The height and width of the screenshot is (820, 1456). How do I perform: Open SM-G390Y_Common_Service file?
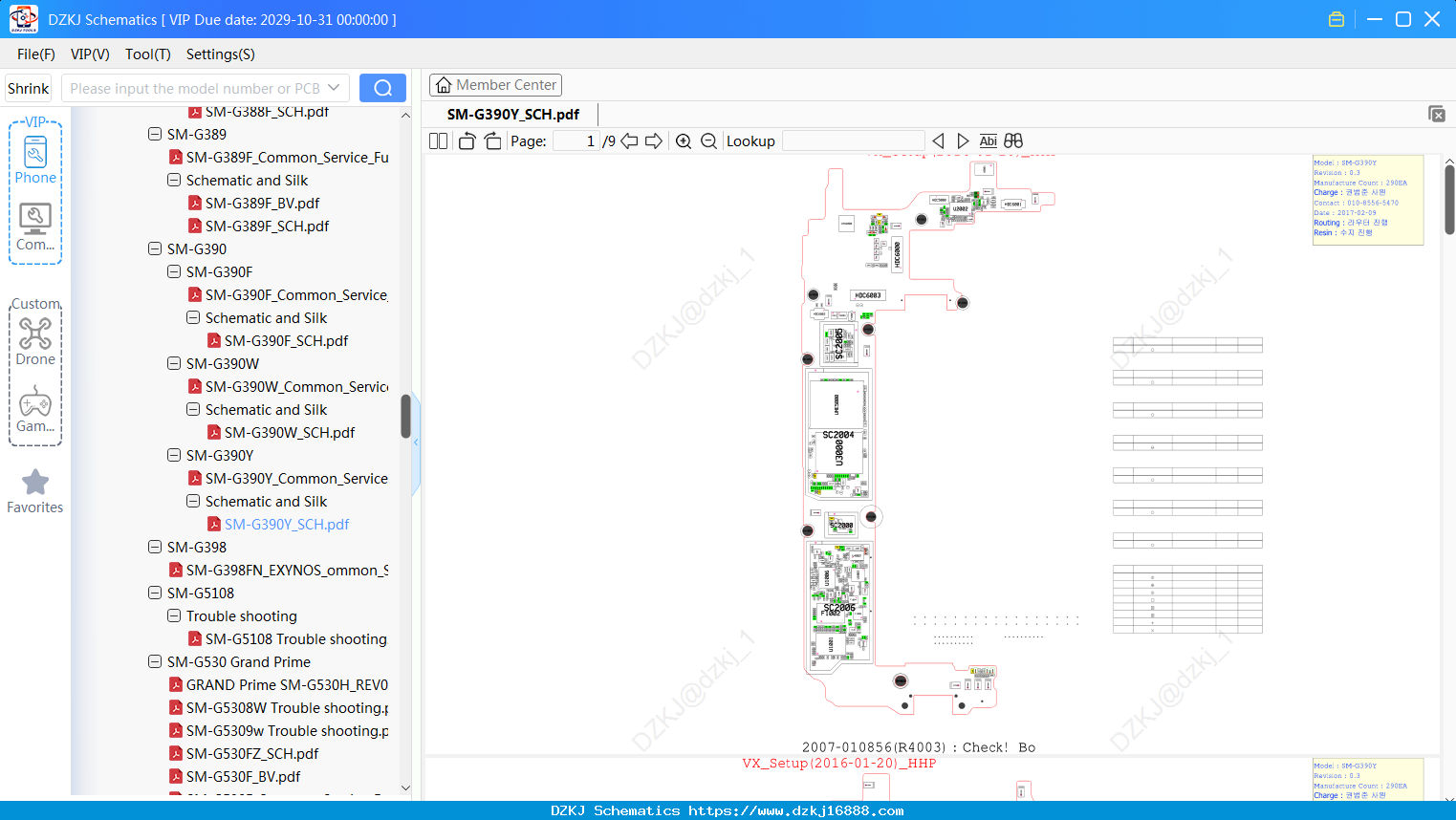click(288, 478)
